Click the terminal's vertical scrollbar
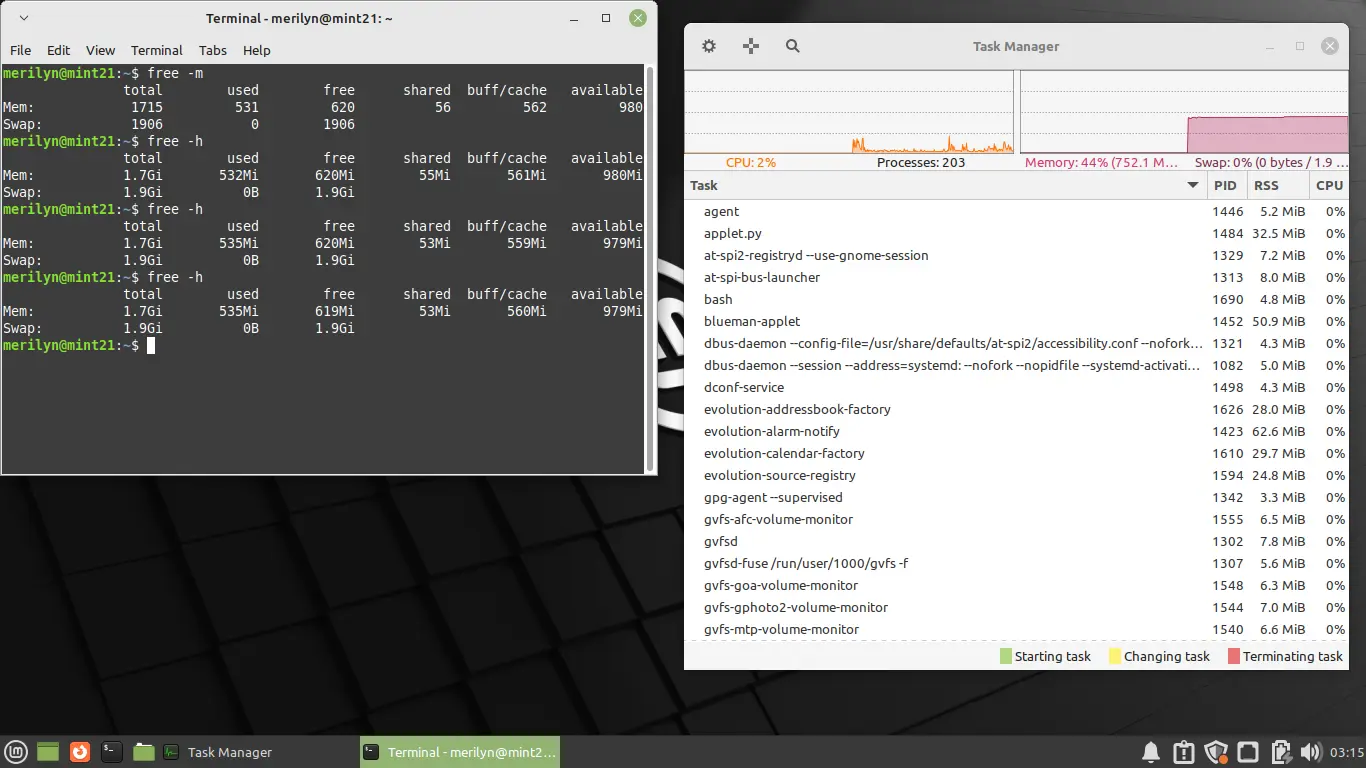The image size is (1366, 768). tap(651, 268)
